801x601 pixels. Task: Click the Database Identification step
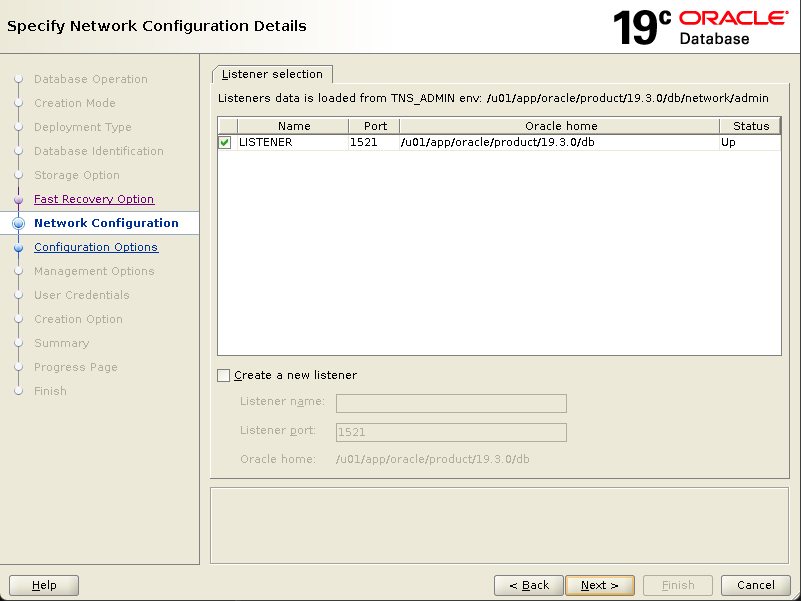click(x=99, y=151)
